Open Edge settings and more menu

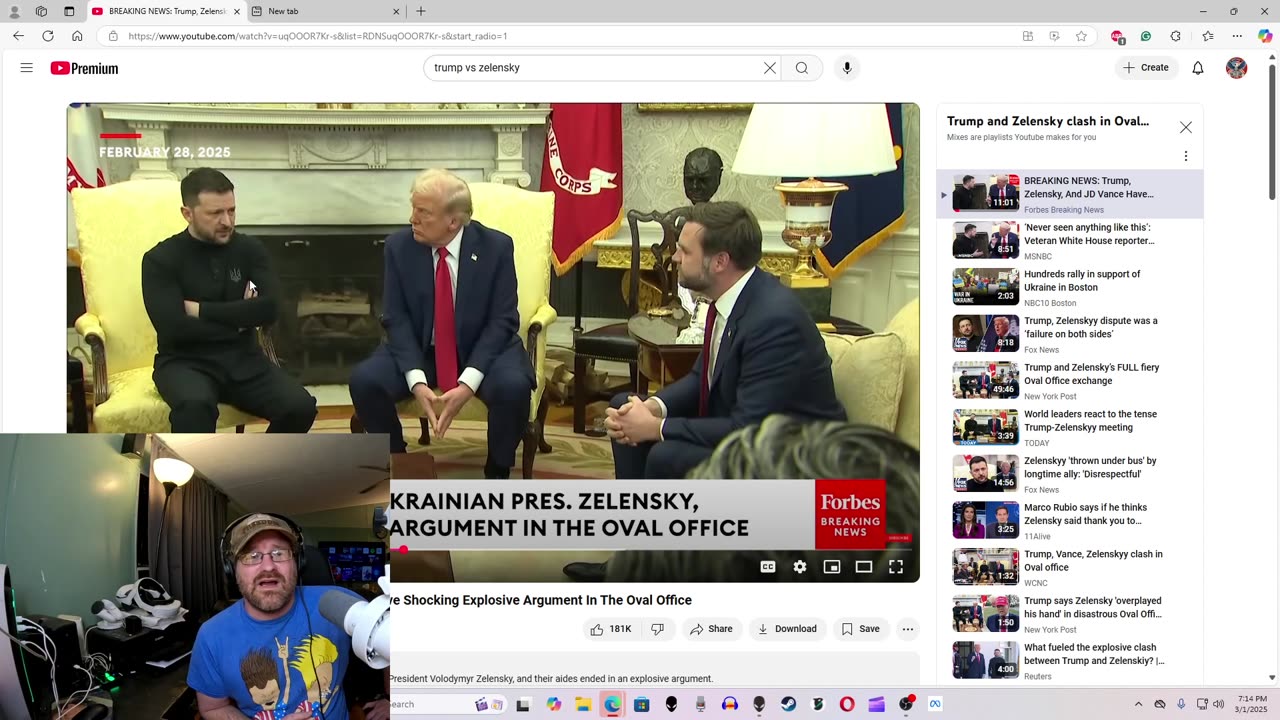1237,36
